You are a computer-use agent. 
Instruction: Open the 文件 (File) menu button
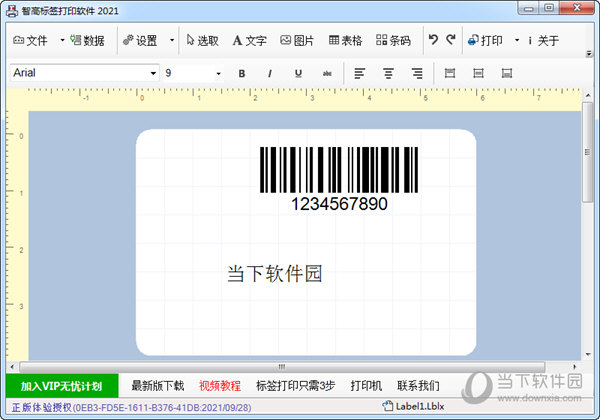coord(30,40)
